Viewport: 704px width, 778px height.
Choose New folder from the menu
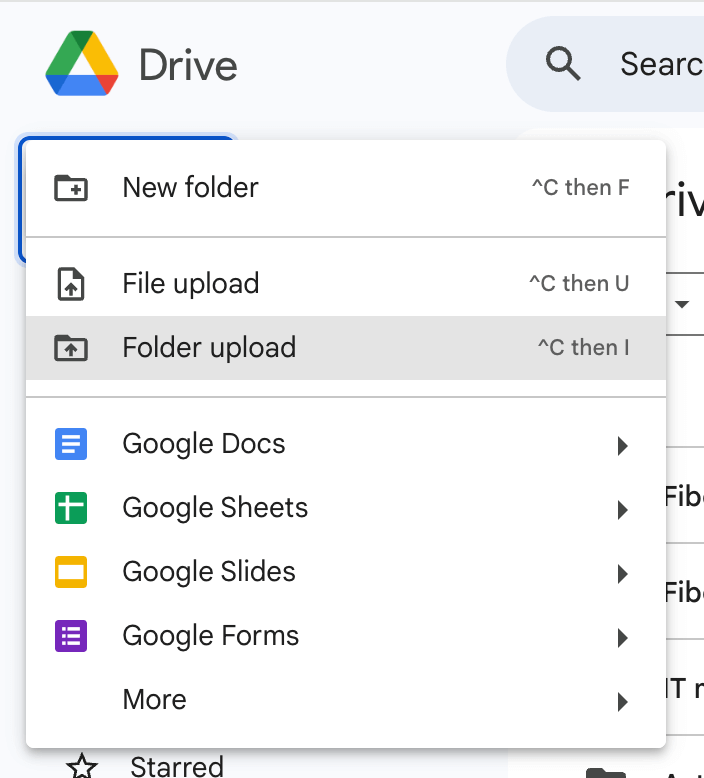coord(346,188)
